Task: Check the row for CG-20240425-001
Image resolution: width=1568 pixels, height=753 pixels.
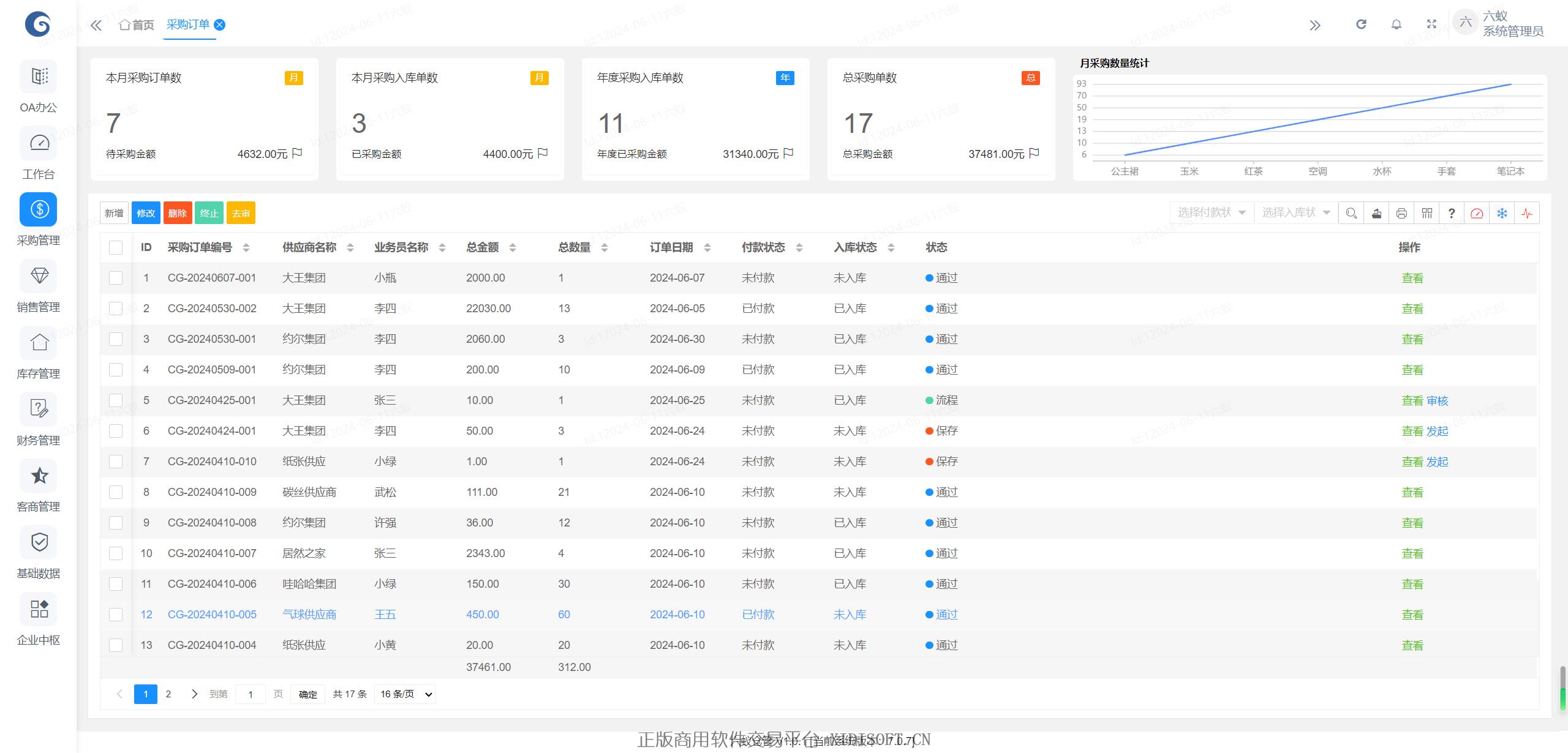Action: pos(116,400)
